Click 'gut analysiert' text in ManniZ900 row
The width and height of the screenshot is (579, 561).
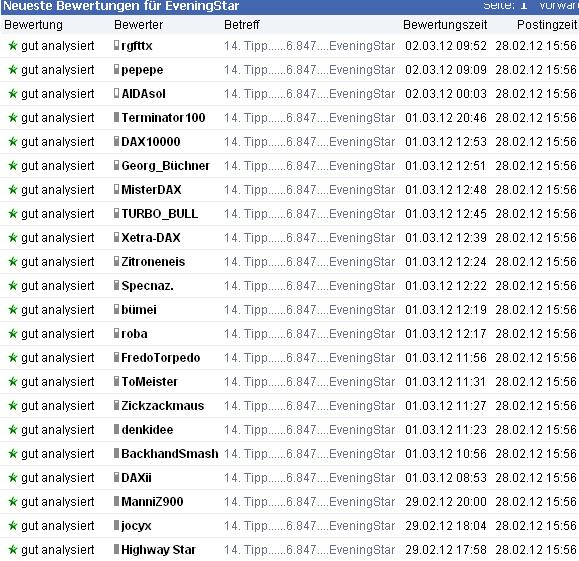(x=58, y=502)
